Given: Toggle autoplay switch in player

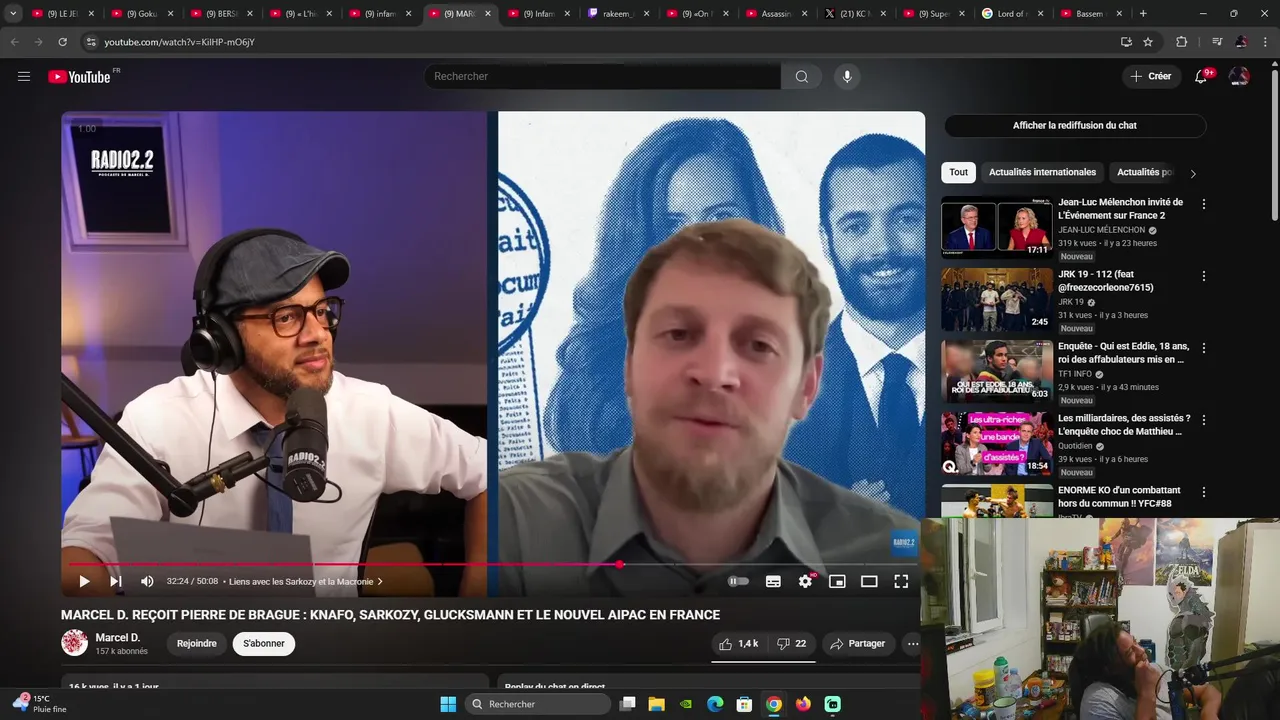Looking at the screenshot, I should coord(739,581).
